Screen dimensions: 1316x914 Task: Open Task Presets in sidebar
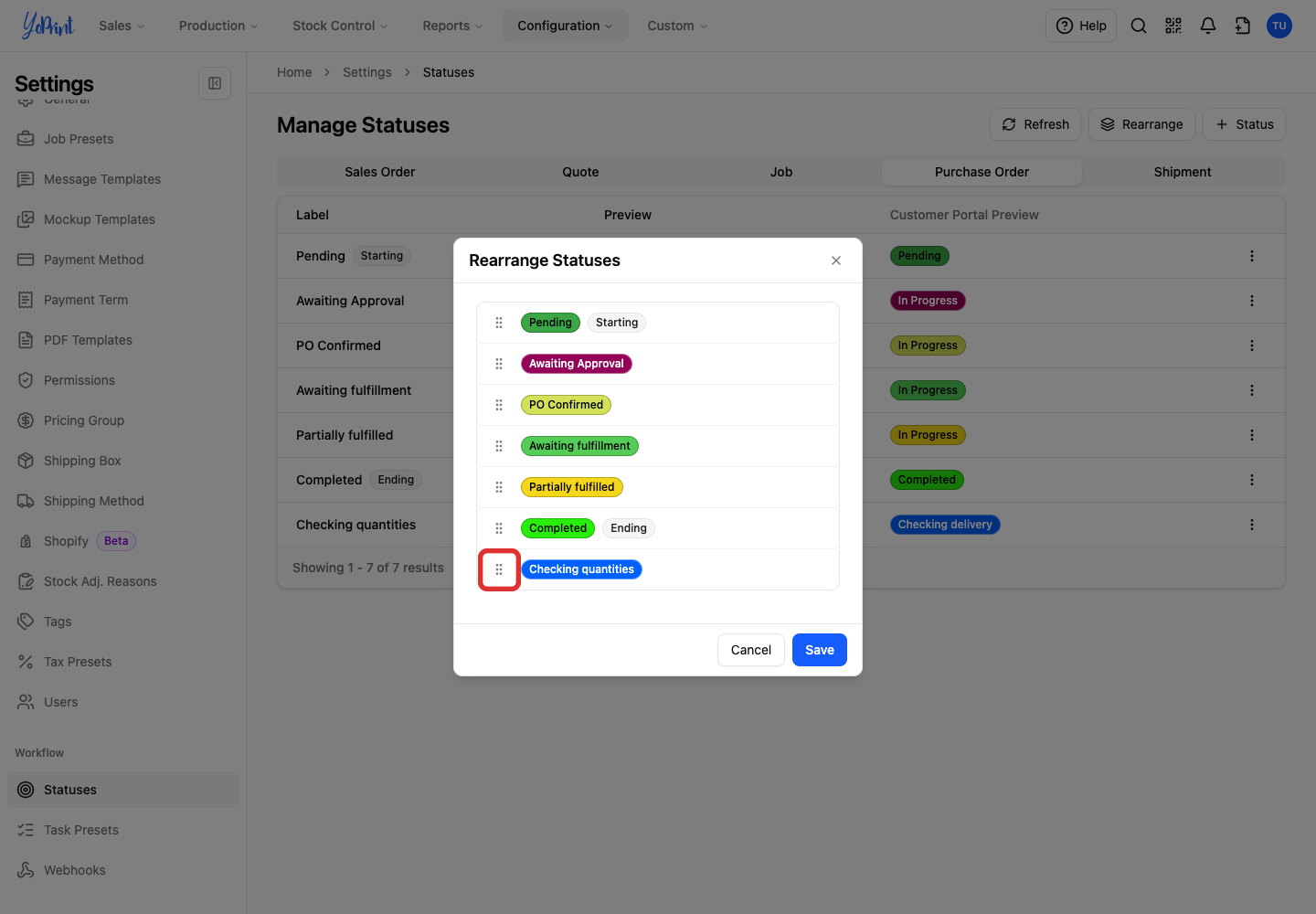pyautogui.click(x=122, y=830)
